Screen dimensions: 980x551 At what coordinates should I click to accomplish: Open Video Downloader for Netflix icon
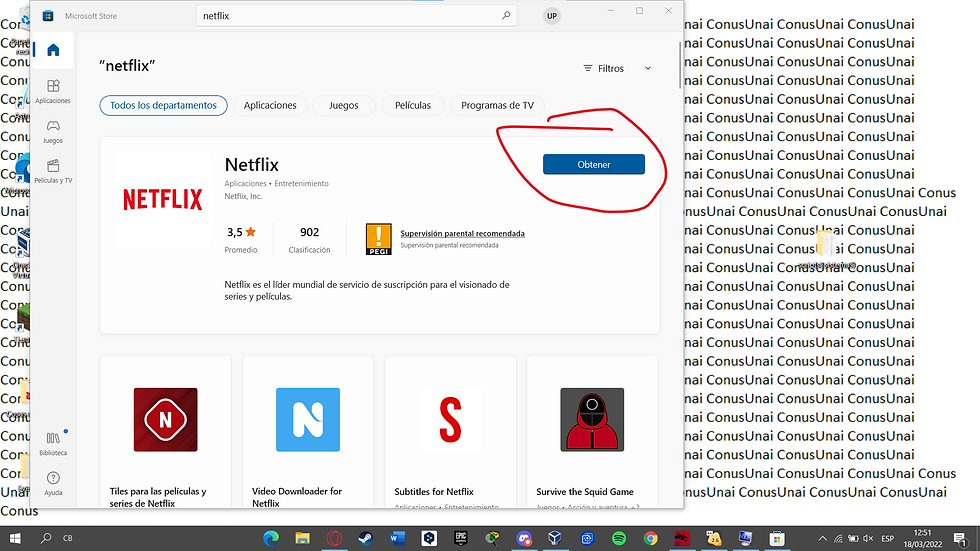pyautogui.click(x=308, y=420)
